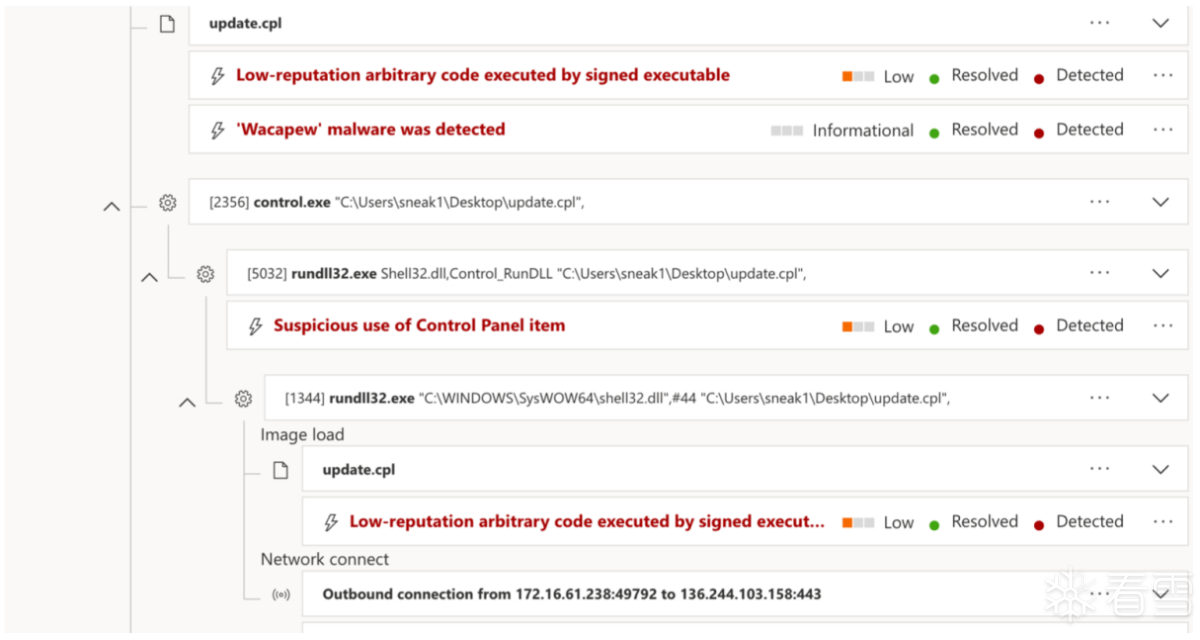Open Suspicious use of Control Panel item alert

pyautogui.click(x=419, y=326)
